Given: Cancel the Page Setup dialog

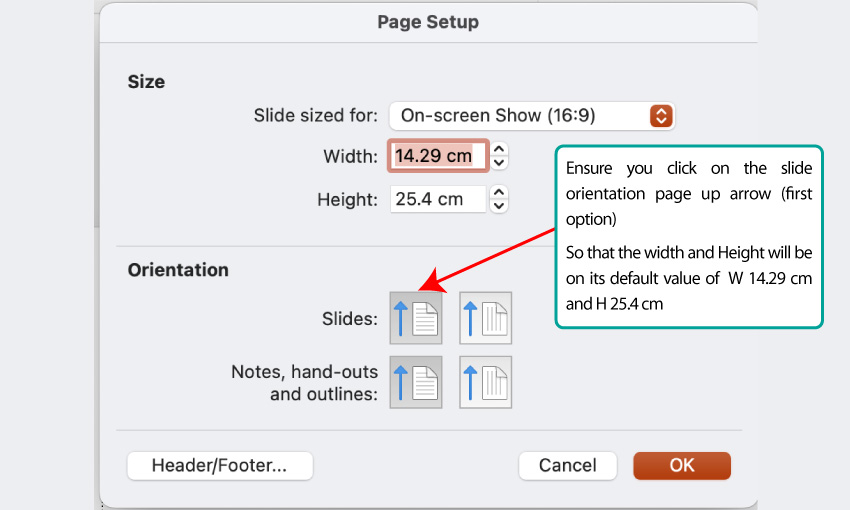Looking at the screenshot, I should [x=568, y=466].
